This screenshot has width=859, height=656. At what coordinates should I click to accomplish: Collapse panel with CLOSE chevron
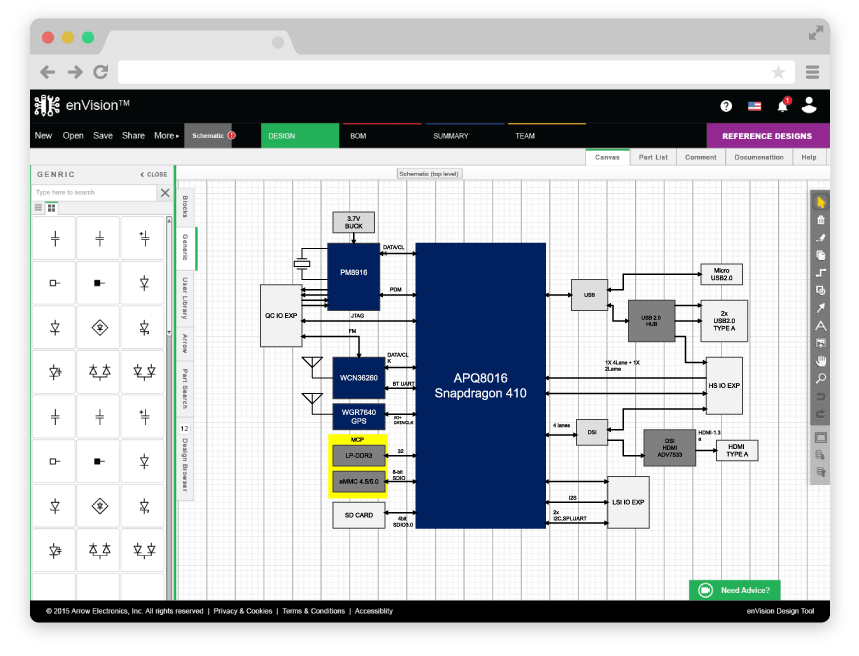154,174
